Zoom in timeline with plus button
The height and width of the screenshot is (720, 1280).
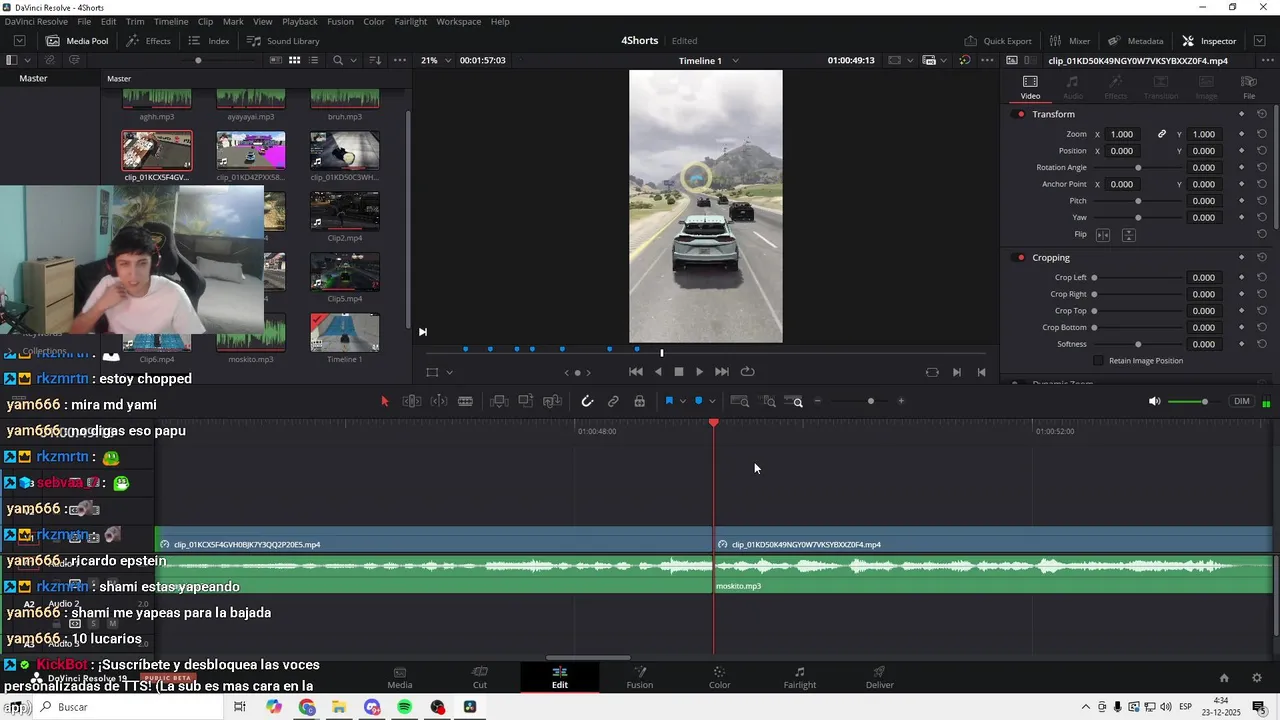(901, 401)
